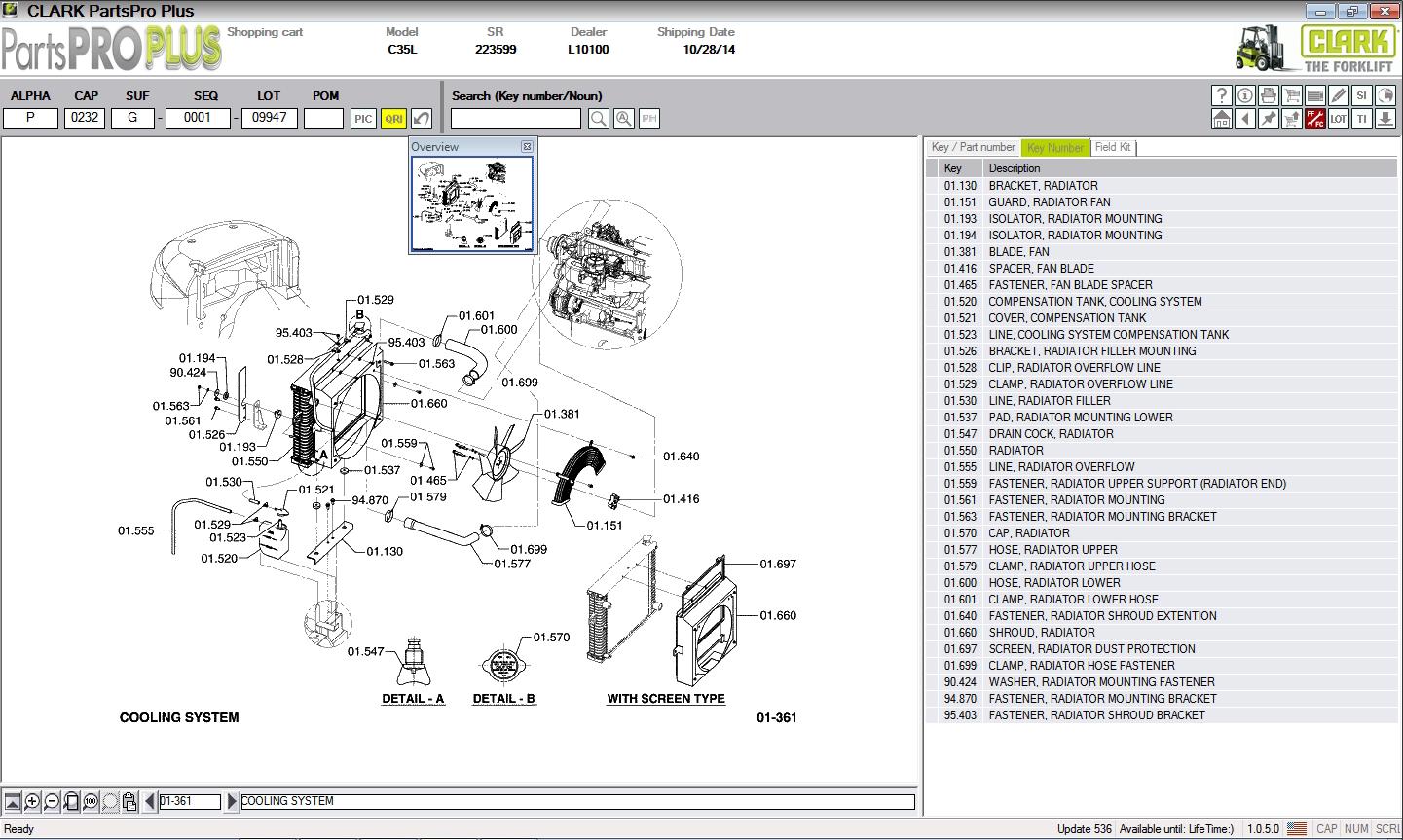Set view to 100 percent zoom
This screenshot has width=1403, height=840.
point(90,802)
